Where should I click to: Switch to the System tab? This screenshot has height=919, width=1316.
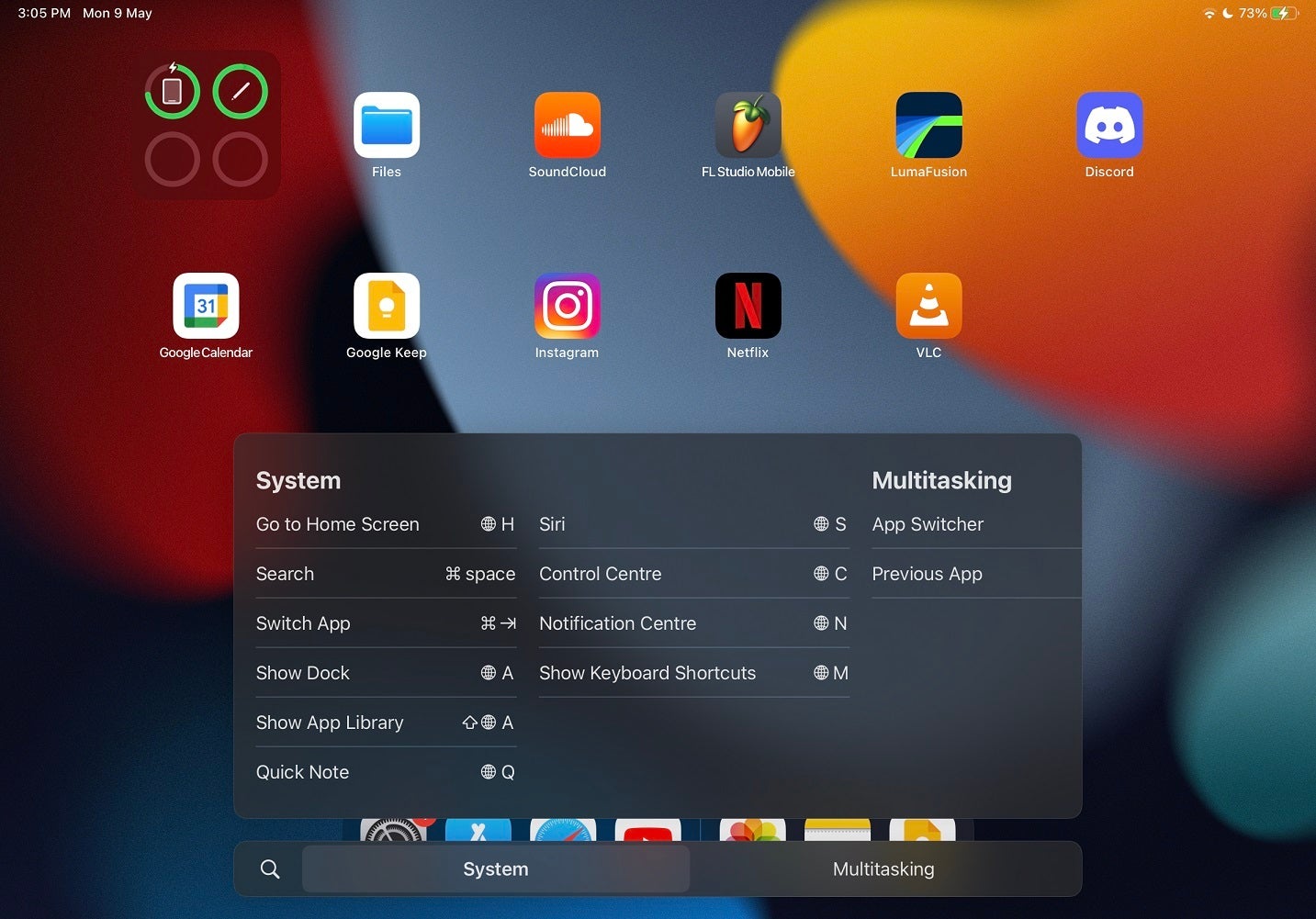(496, 869)
